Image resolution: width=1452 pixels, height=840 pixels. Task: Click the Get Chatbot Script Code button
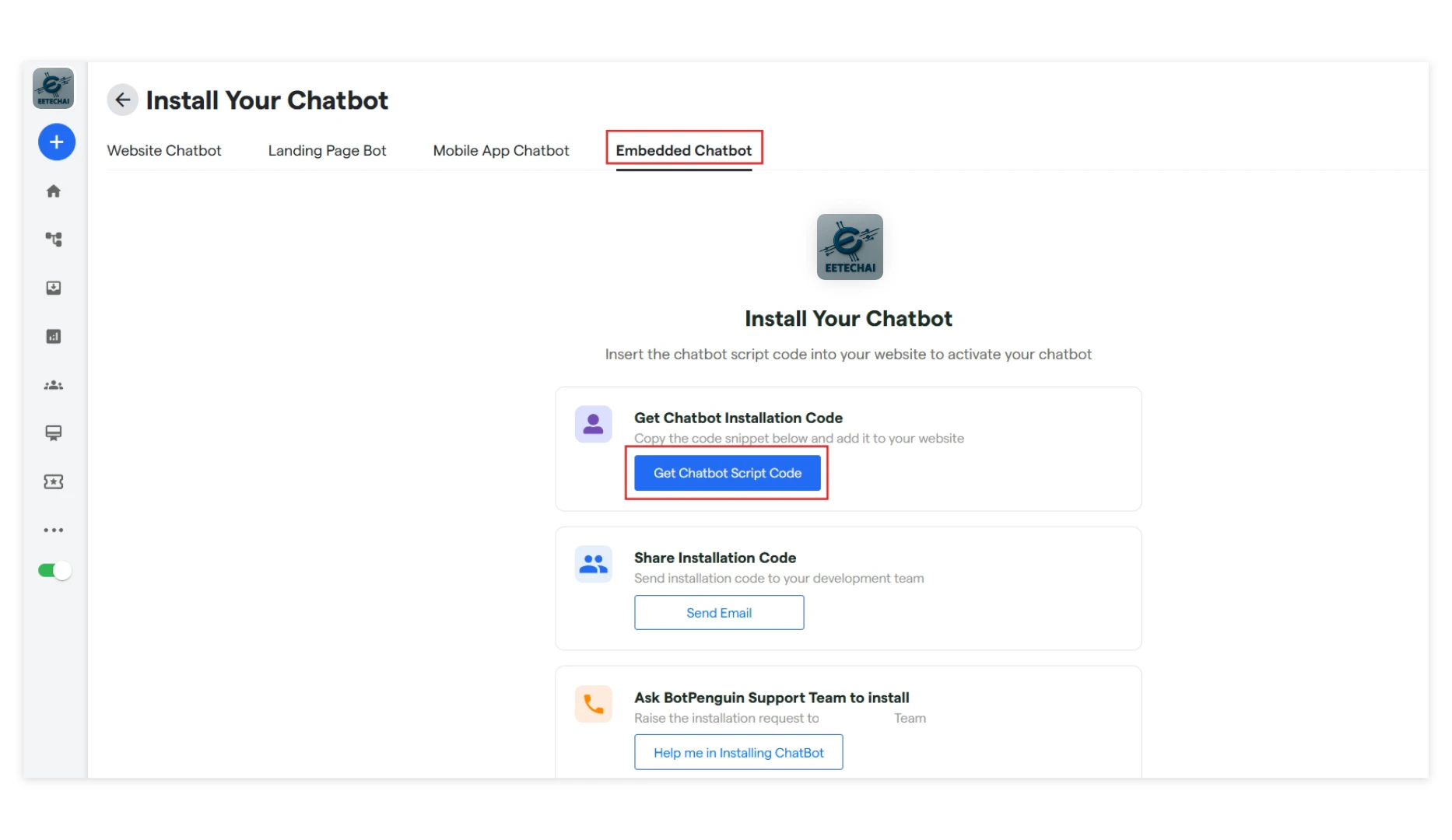(728, 473)
